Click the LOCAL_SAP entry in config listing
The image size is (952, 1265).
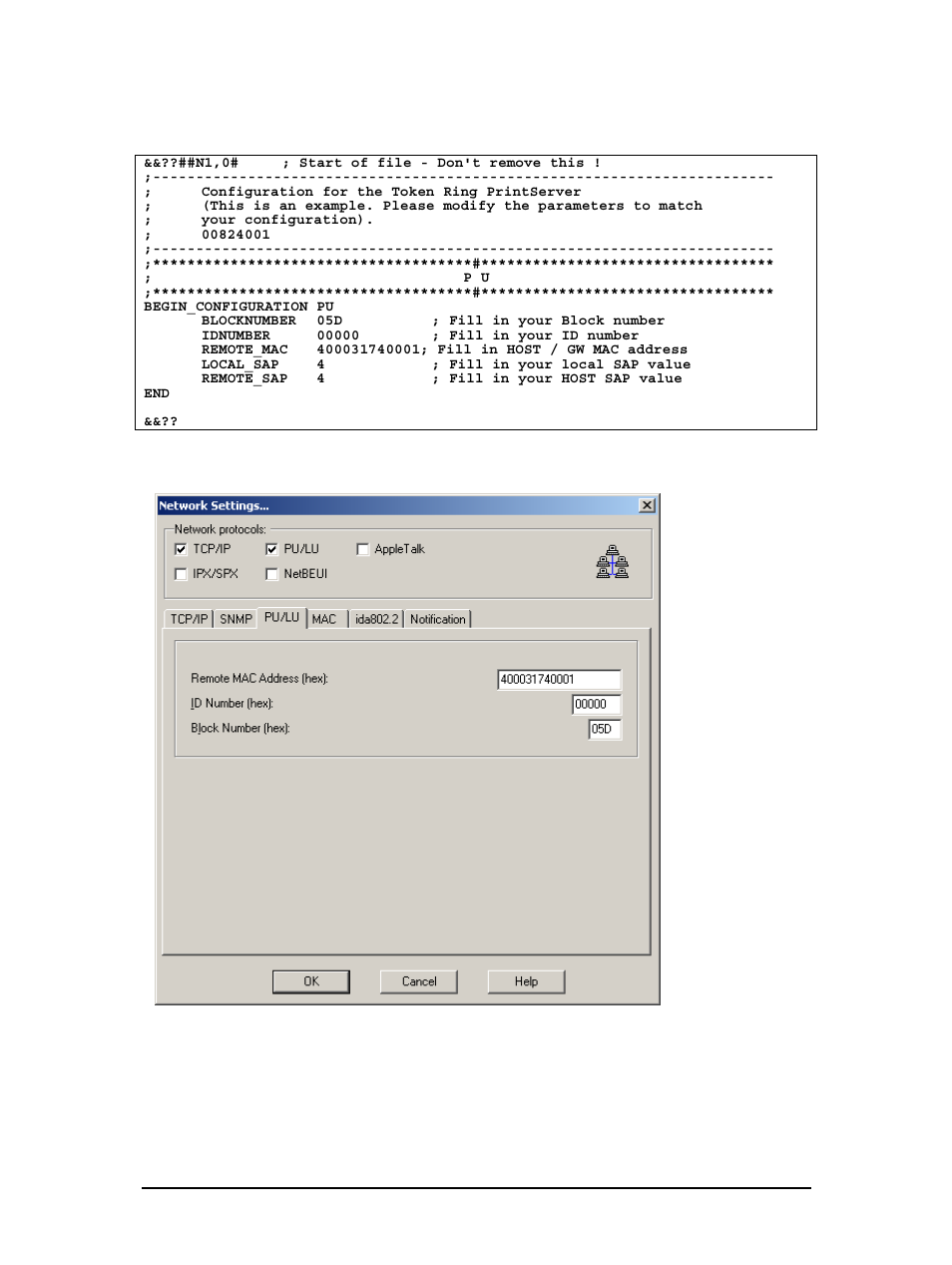[x=240, y=364]
